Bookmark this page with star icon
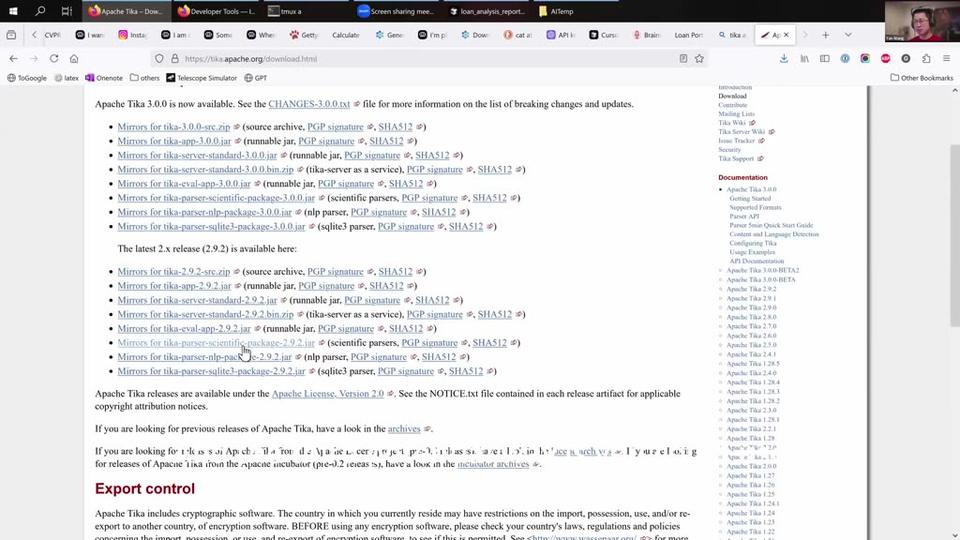This screenshot has width=960, height=540. pos(699,59)
